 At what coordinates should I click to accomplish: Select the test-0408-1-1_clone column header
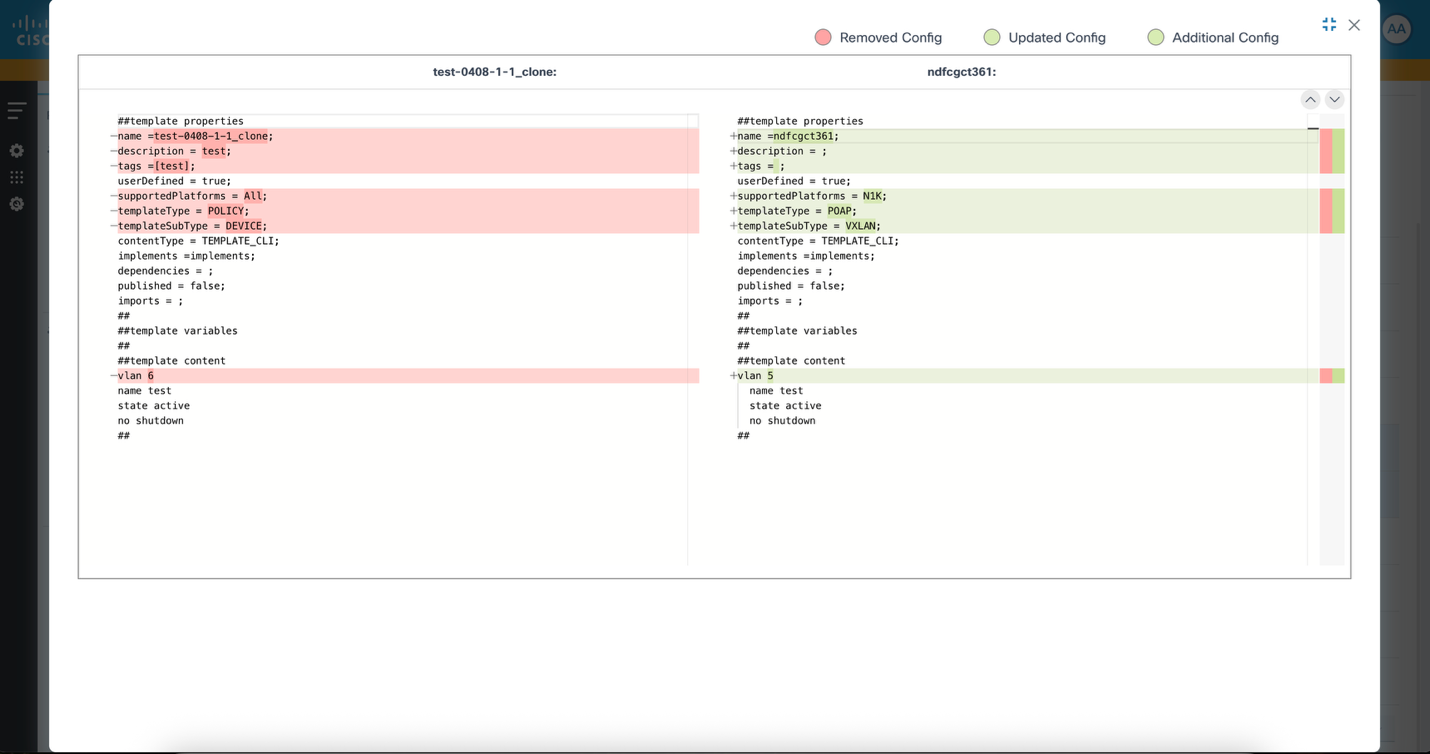(495, 72)
